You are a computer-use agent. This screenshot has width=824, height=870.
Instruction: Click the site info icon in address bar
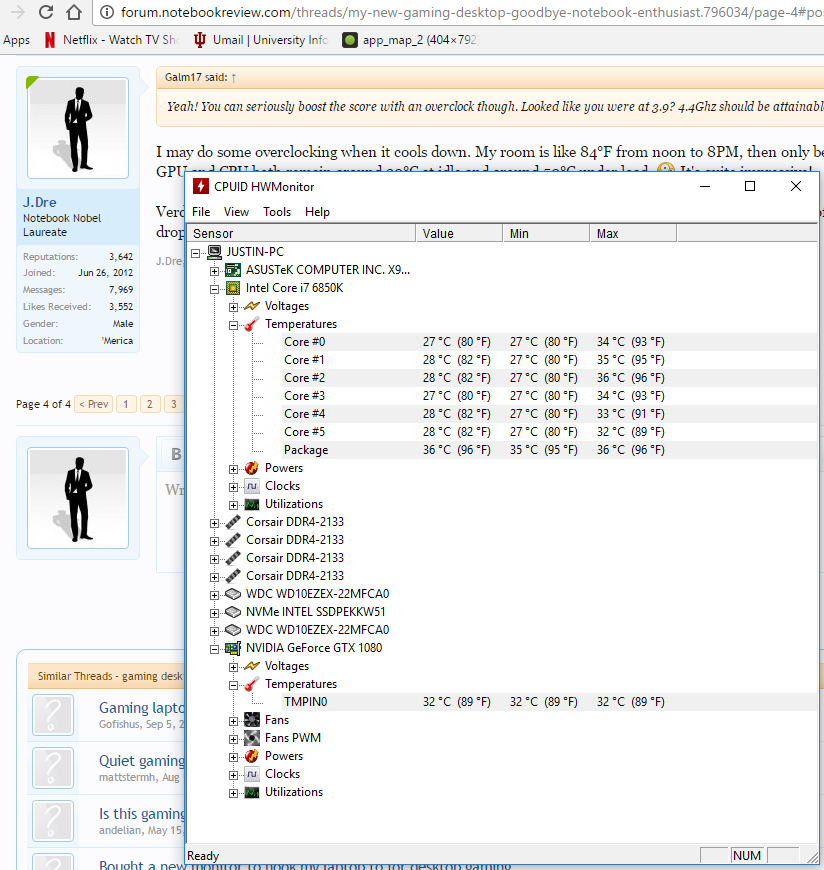point(108,12)
